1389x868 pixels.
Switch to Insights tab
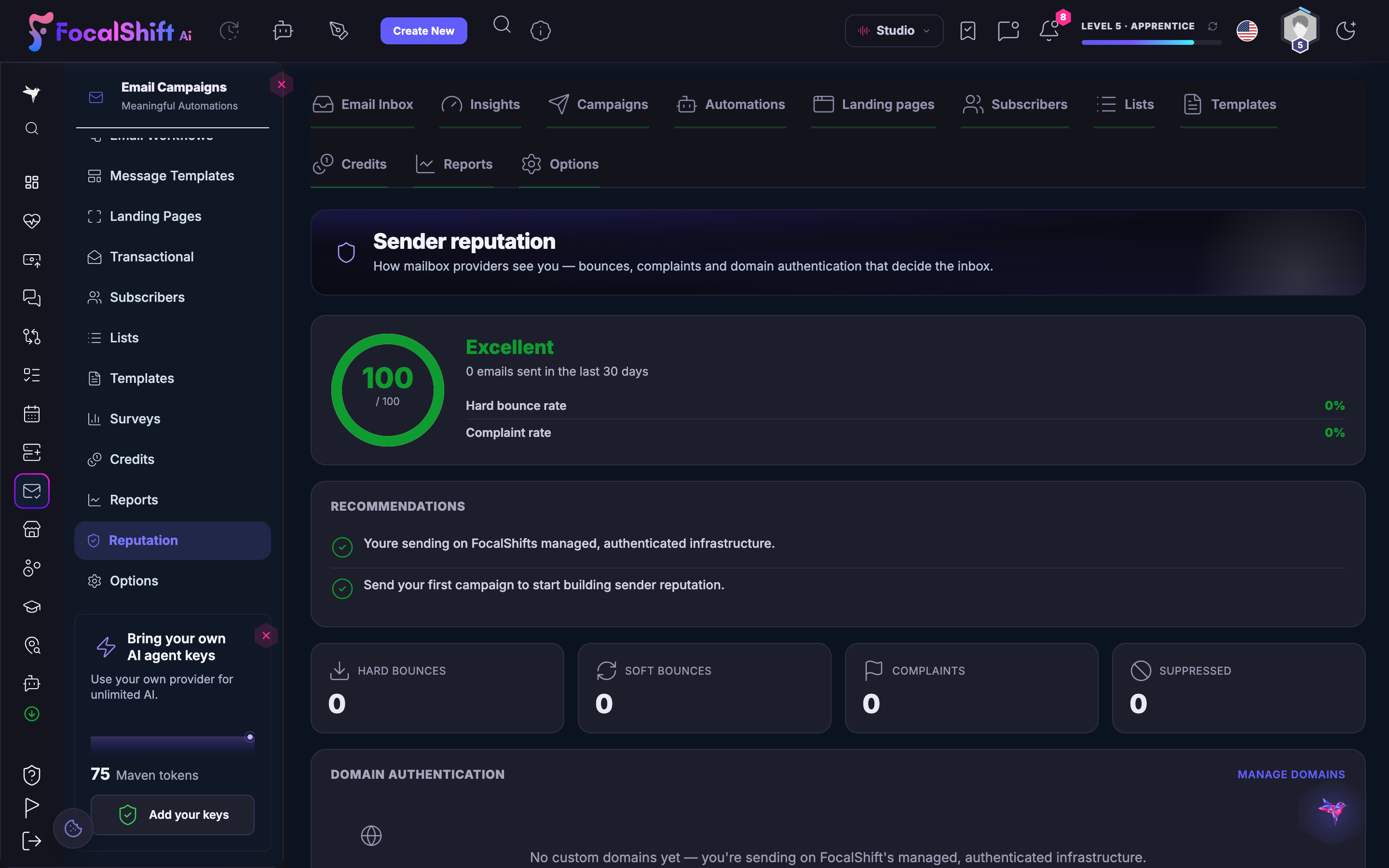tap(480, 105)
